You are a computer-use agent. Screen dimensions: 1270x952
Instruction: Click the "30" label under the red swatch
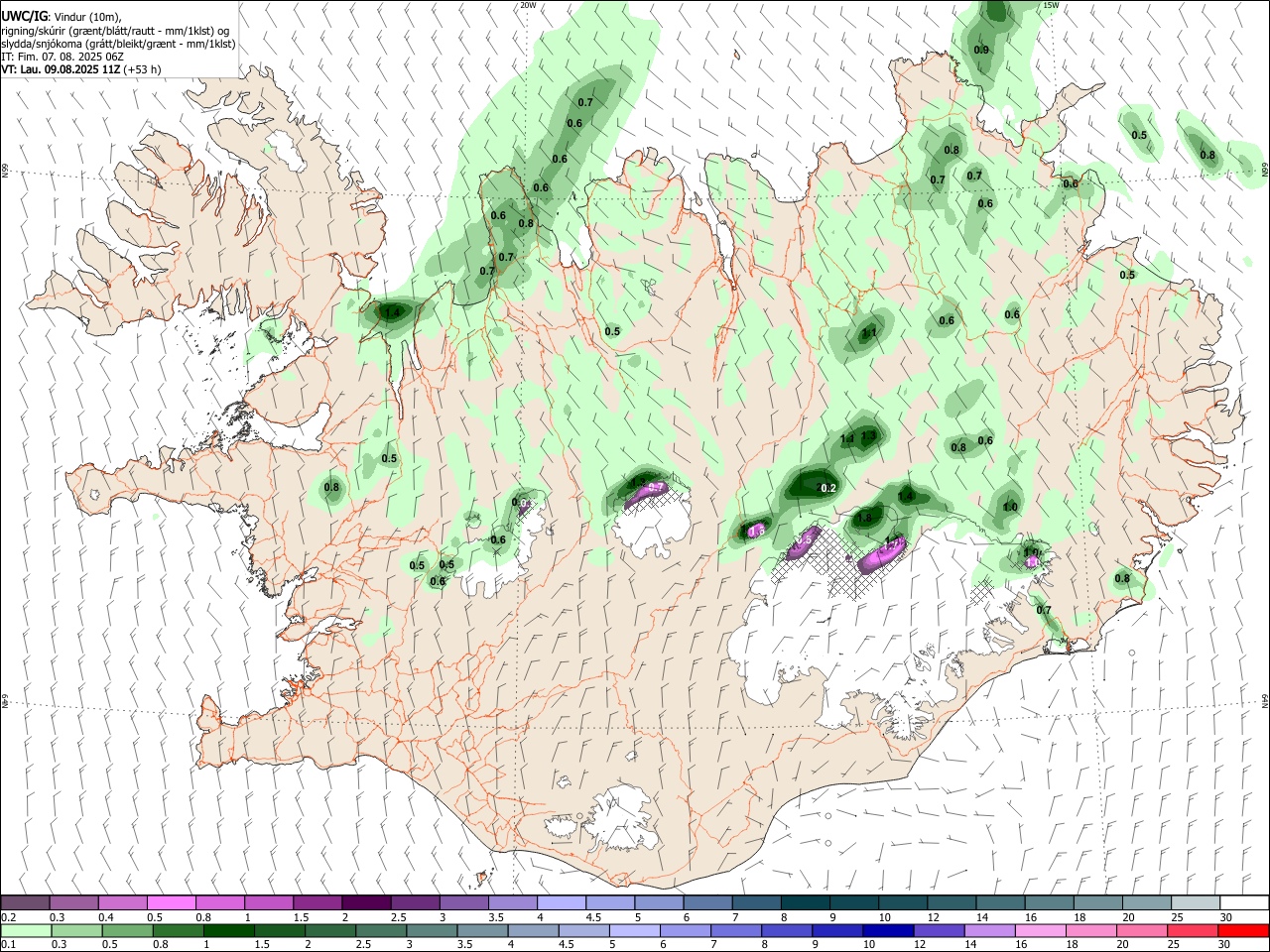(x=1223, y=945)
